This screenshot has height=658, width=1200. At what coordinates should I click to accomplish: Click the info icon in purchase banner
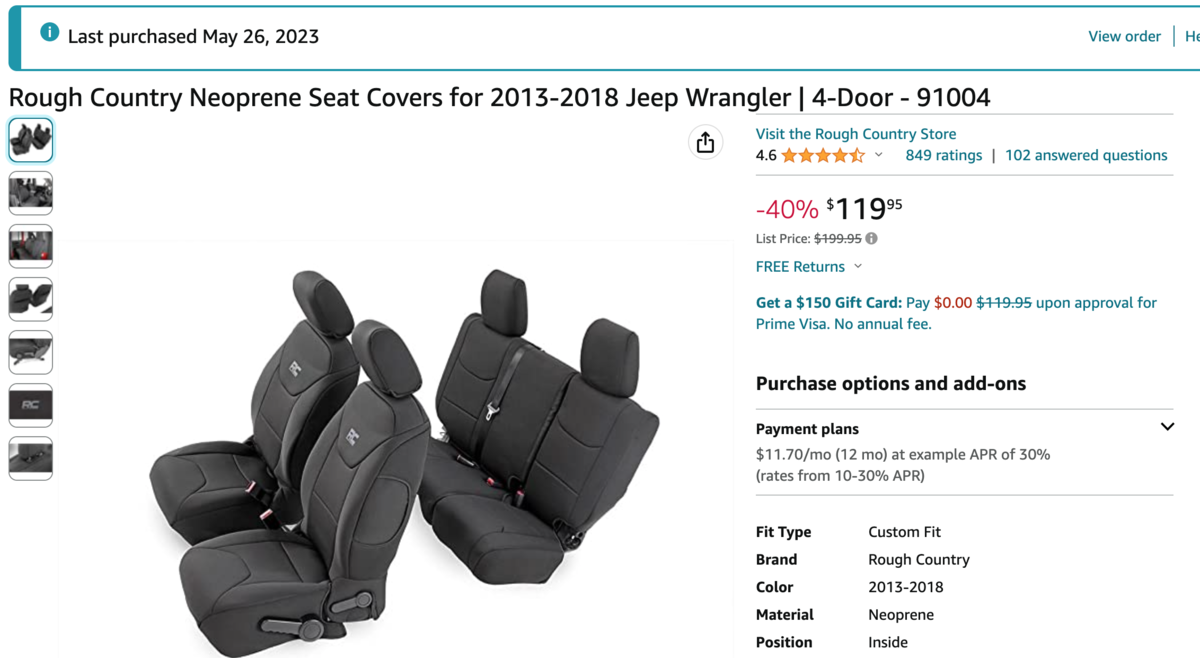(49, 33)
